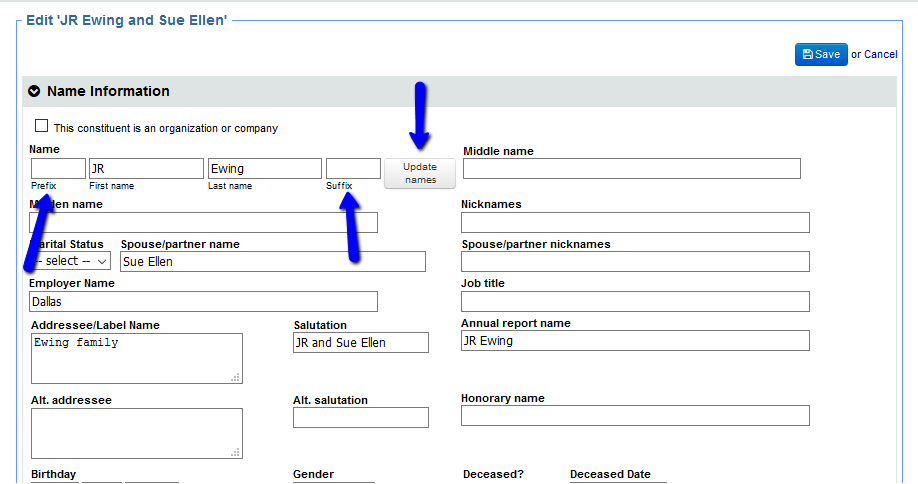Click the Name Information section header
Image resolution: width=918 pixels, height=484 pixels.
coord(459,91)
